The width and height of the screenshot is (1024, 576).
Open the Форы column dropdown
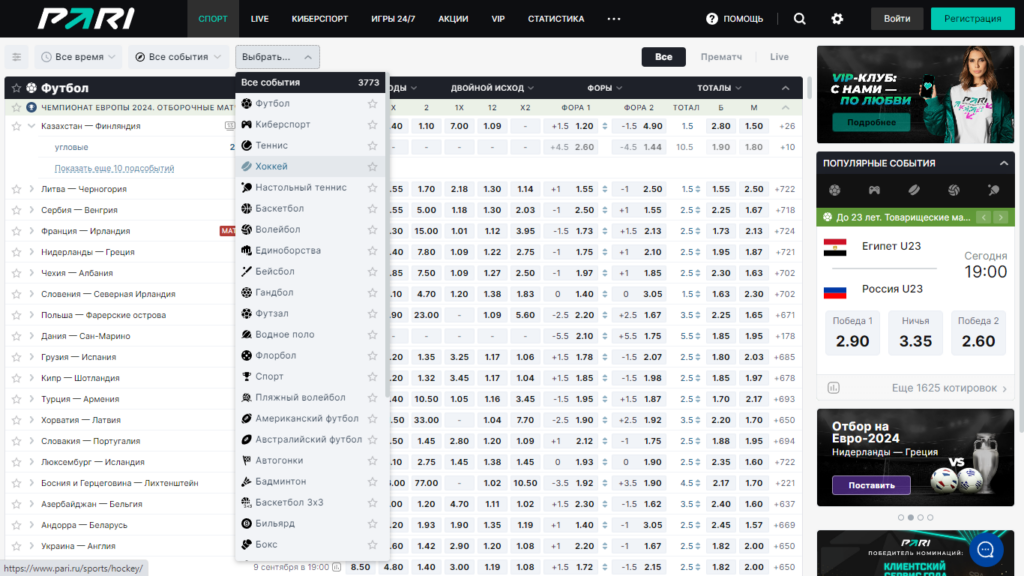click(x=604, y=88)
